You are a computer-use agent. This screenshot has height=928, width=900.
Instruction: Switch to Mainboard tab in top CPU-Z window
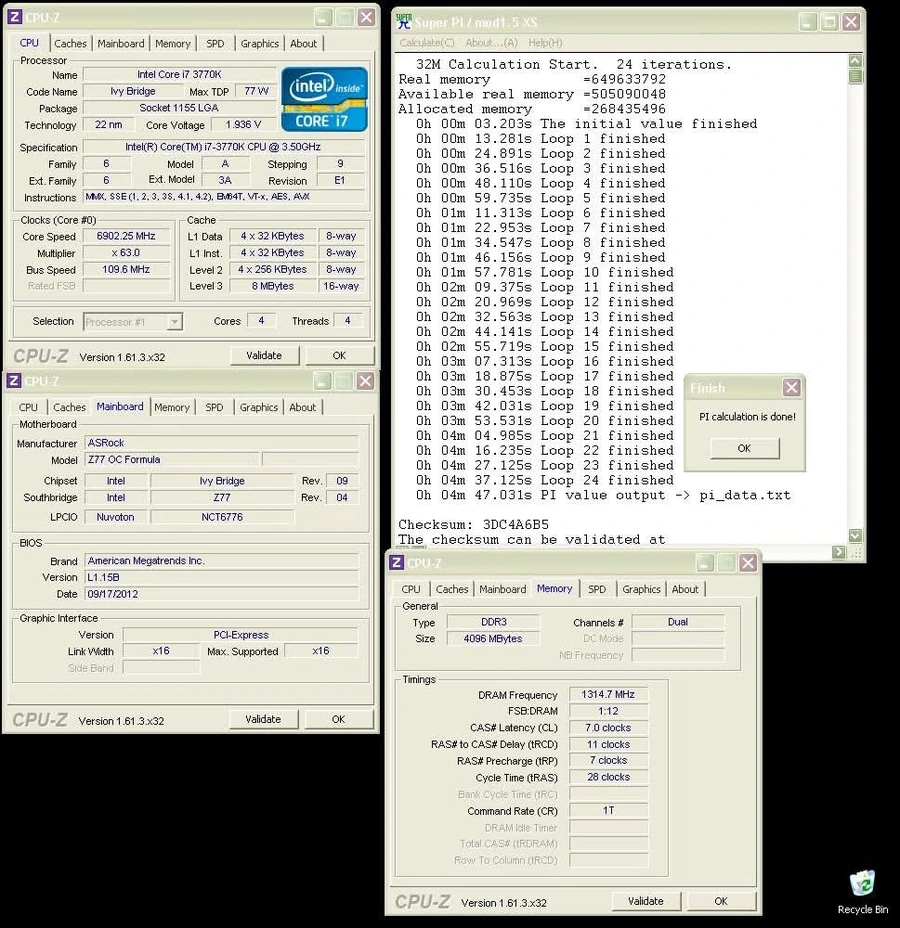(x=121, y=43)
